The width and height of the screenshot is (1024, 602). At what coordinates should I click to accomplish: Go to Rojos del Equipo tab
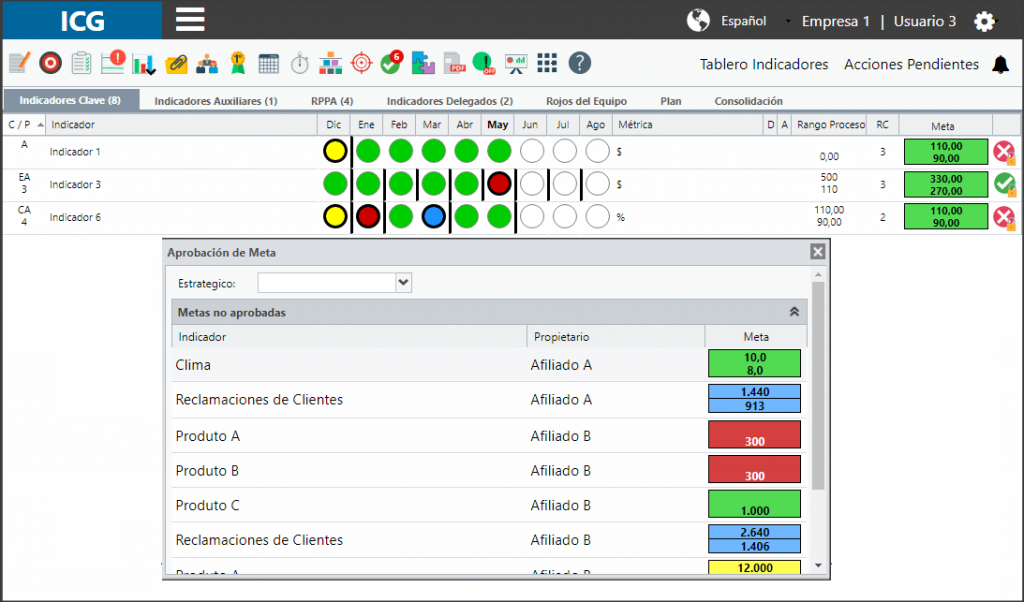586,101
